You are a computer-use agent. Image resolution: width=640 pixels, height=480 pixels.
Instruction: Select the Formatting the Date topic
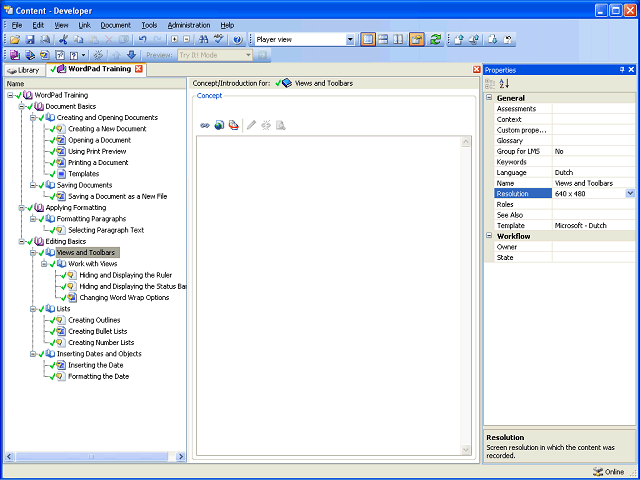tap(98, 376)
